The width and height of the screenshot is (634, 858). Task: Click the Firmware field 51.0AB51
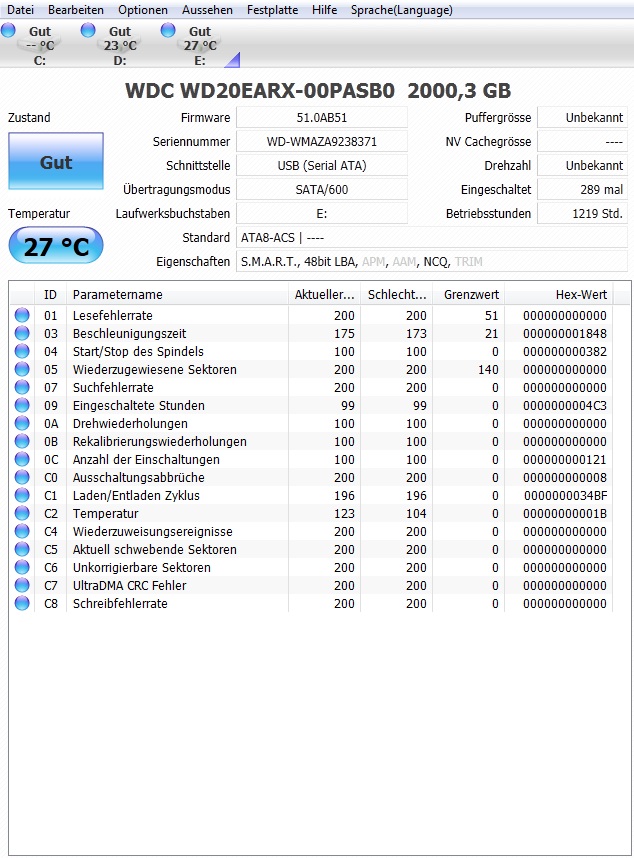322,118
